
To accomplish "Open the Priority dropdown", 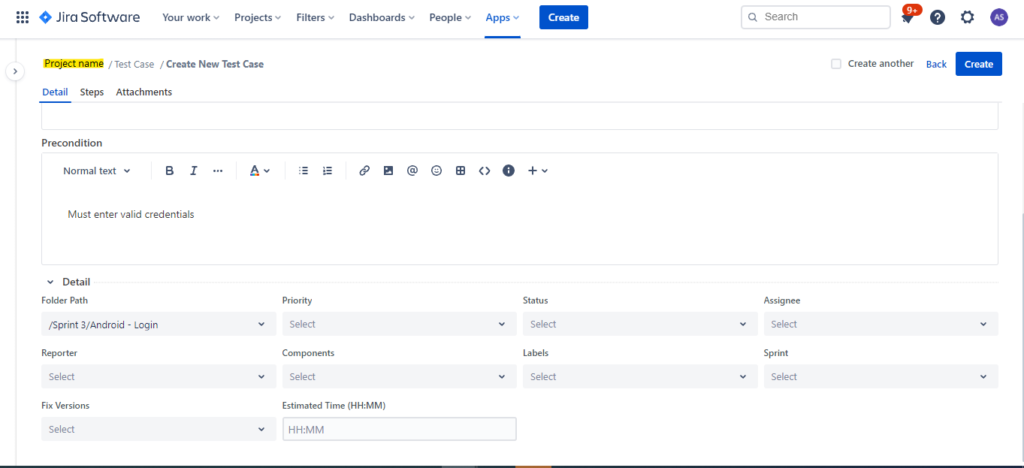I will [399, 324].
